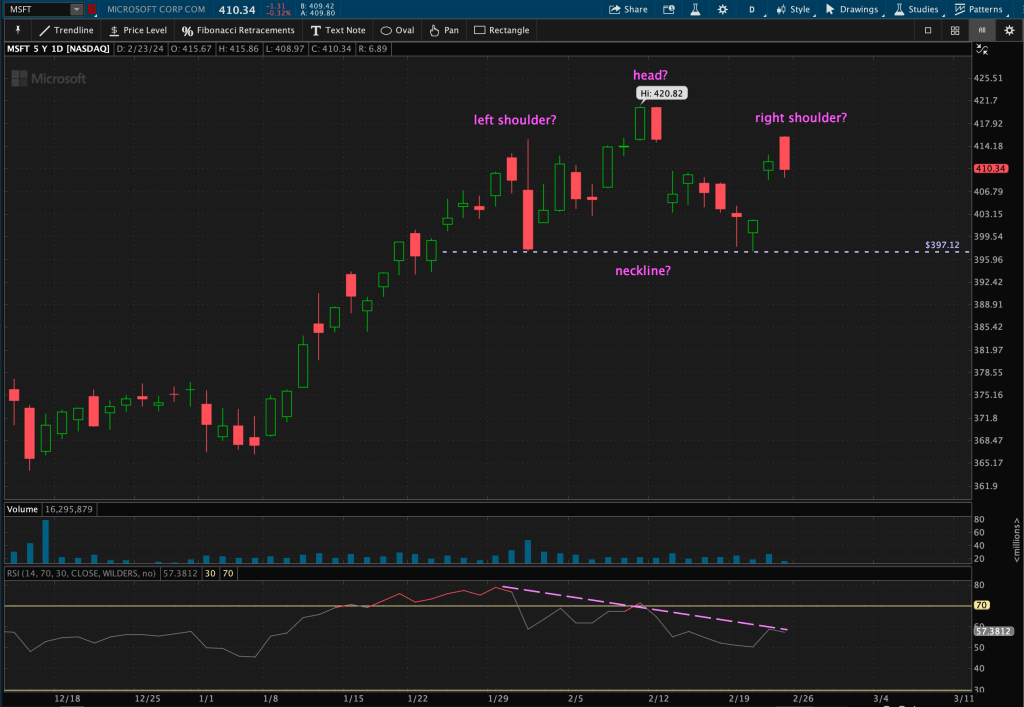Viewport: 1024px width, 707px height.
Task: Pick the Oval drawing tool
Action: coord(397,30)
